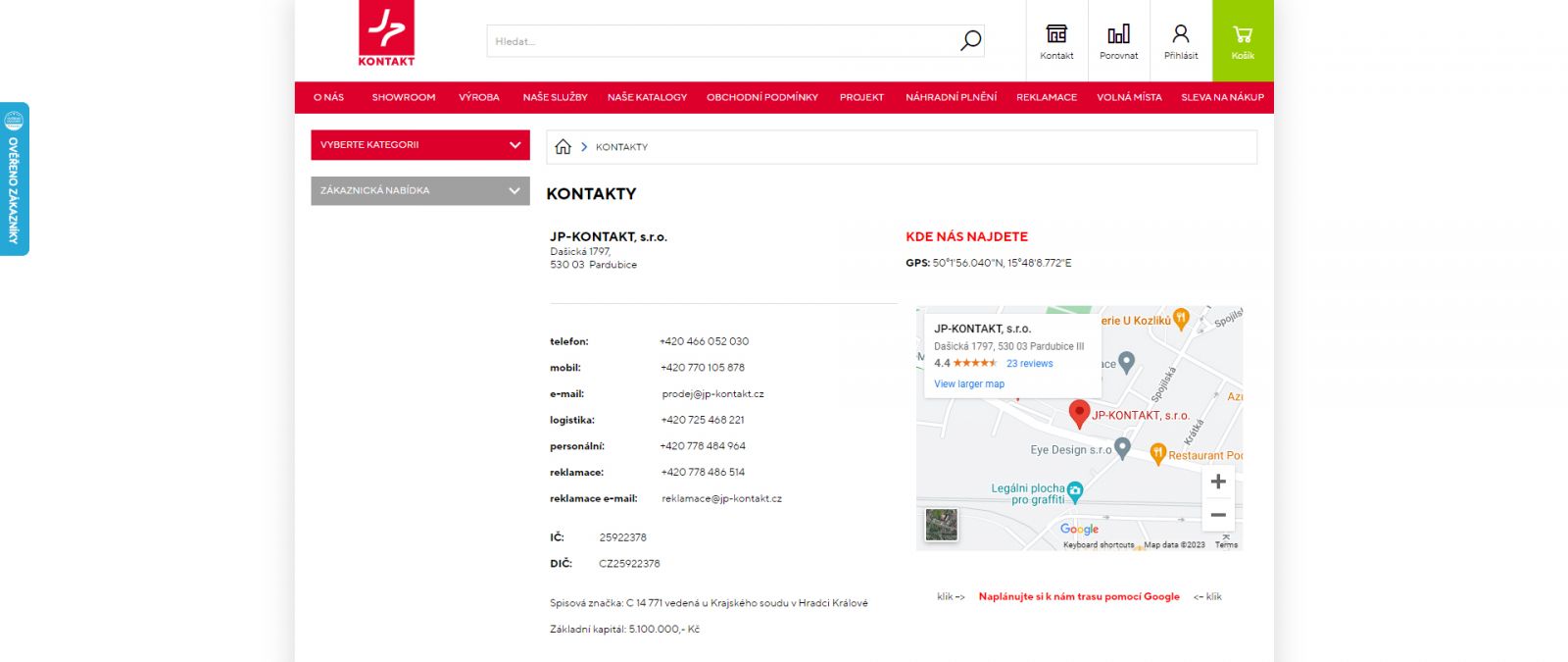The width and height of the screenshot is (1568, 662).
Task: Expand the Vyberte kategorii dropdown
Action: pos(419,145)
